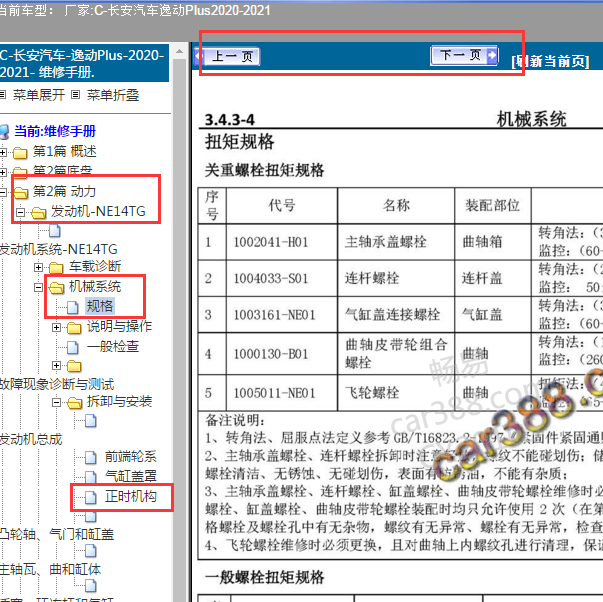Open the 气缸盖罩 page
Image resolution: width=603 pixels, height=602 pixels.
[x=131, y=476]
